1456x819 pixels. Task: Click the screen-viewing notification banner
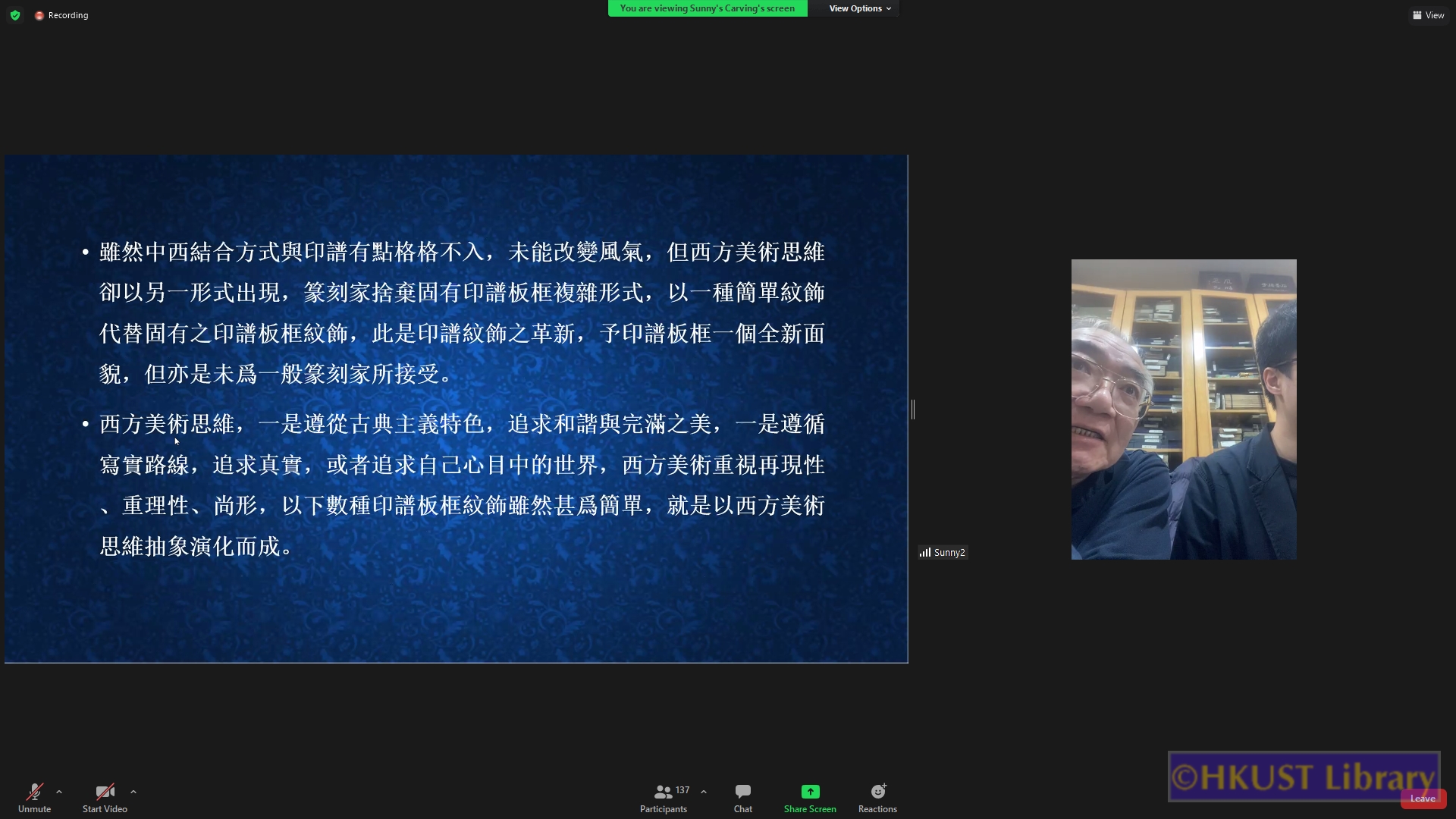click(x=707, y=8)
